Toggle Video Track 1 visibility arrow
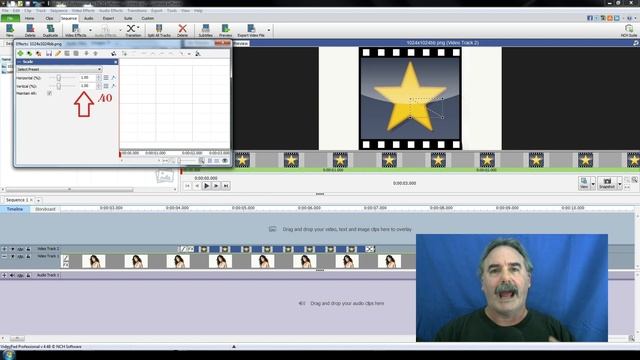The image size is (640, 360). [x=12, y=257]
